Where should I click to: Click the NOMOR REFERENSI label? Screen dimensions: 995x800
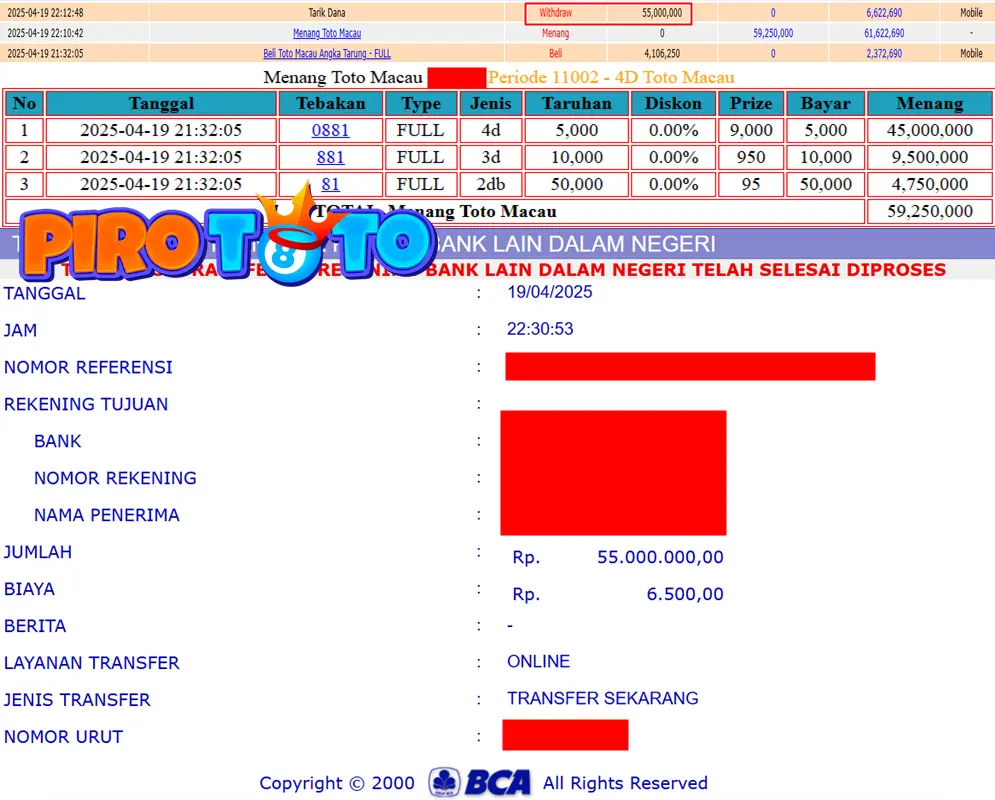pyautogui.click(x=88, y=367)
